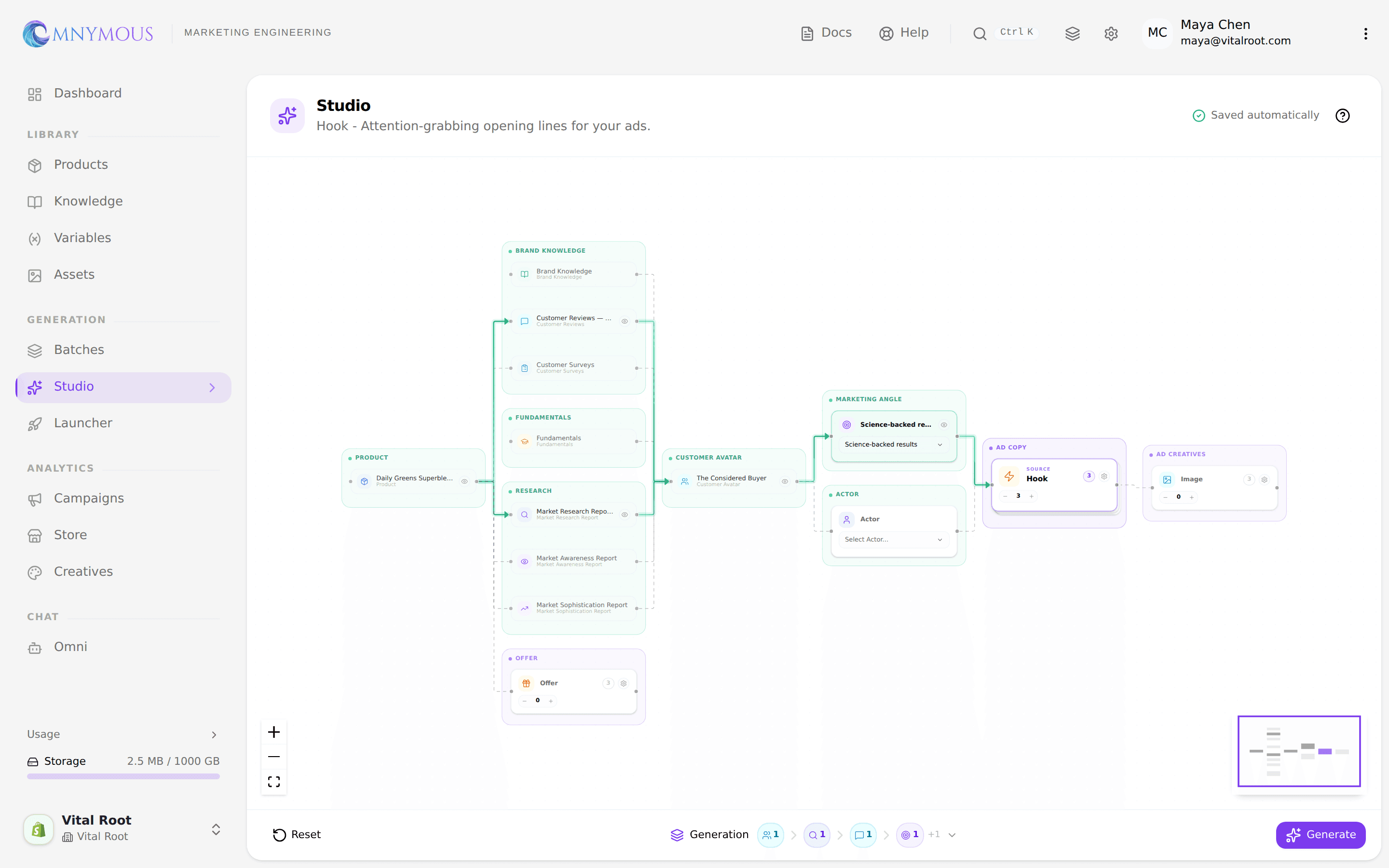Image resolution: width=1389 pixels, height=868 pixels.
Task: Increase Hook count with plus stepper
Action: 1032,496
